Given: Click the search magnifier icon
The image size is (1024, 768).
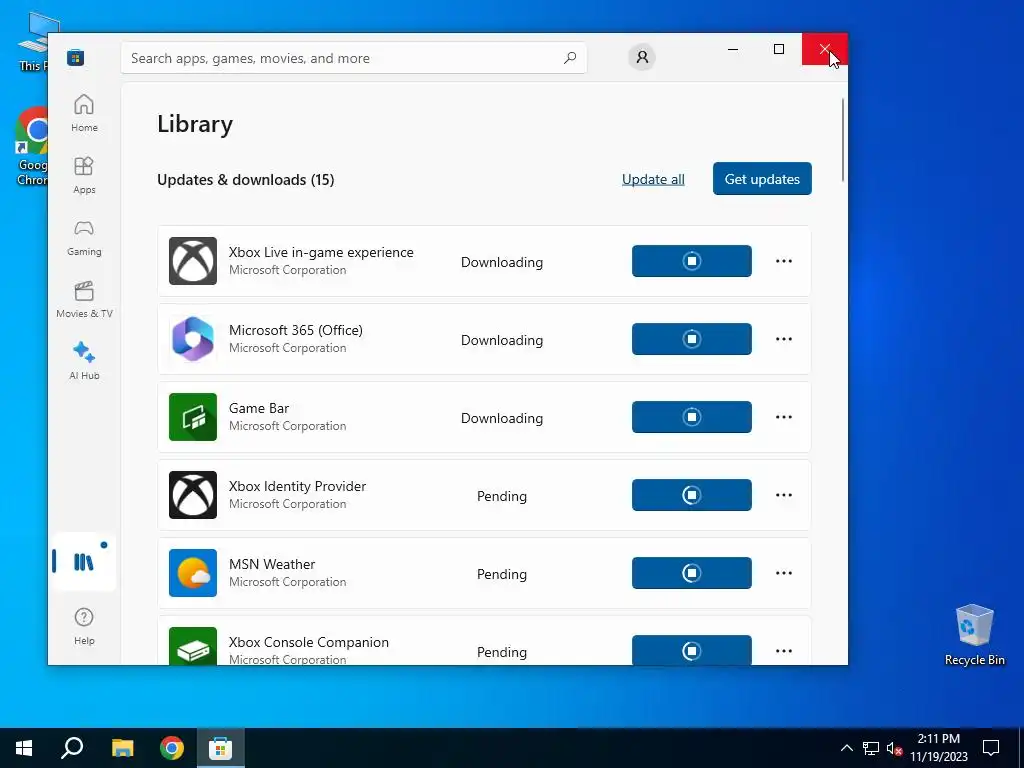Looking at the screenshot, I should pos(569,57).
